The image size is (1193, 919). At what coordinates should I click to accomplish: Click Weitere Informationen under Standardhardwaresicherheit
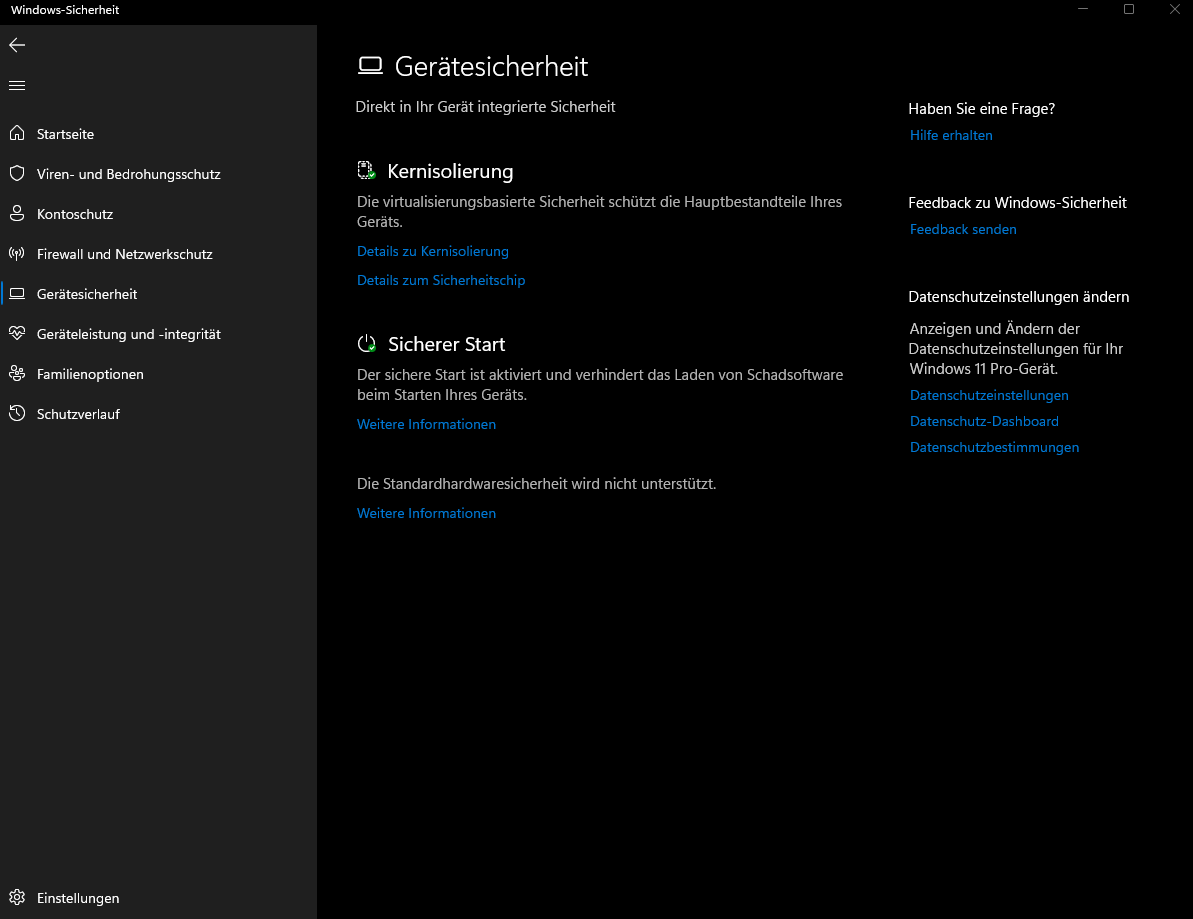(426, 513)
